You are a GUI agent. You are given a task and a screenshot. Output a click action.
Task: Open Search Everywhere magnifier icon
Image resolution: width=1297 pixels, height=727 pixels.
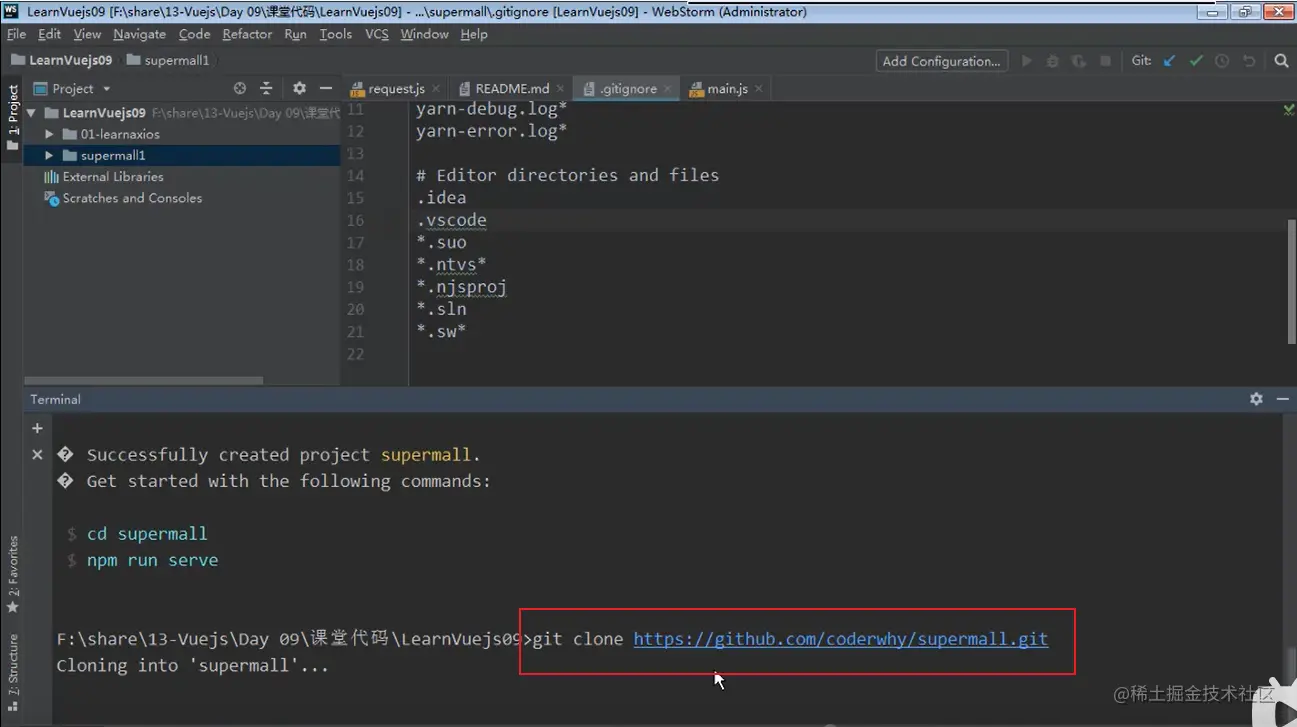pyautogui.click(x=1281, y=61)
